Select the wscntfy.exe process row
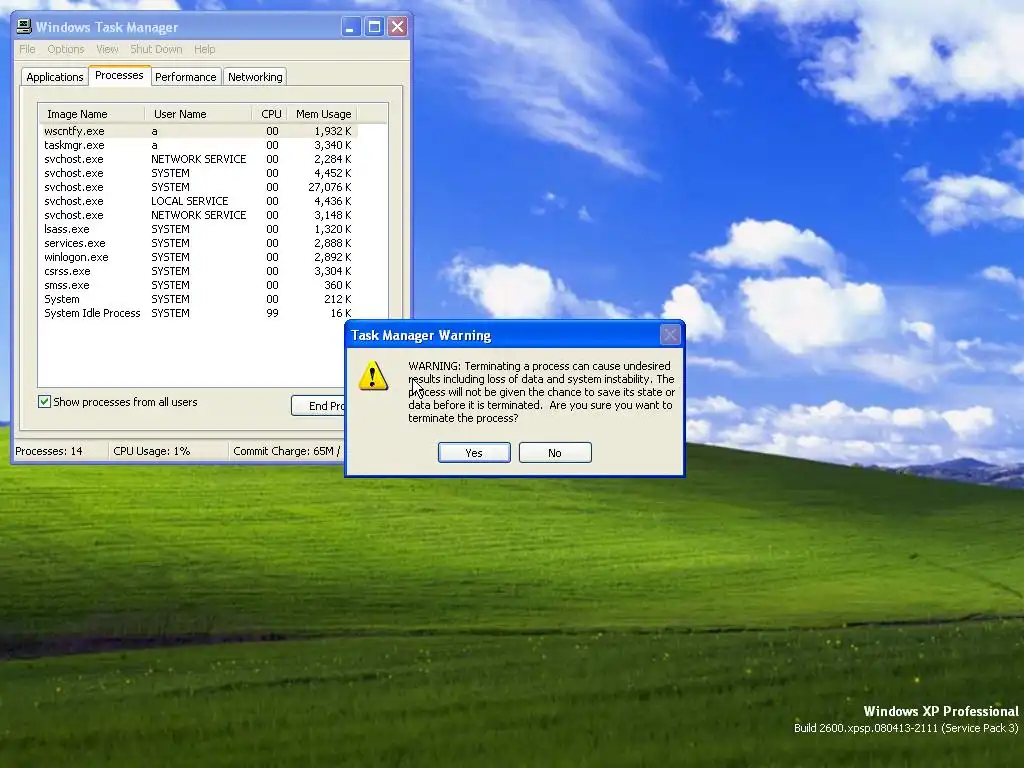This screenshot has width=1024, height=768. point(198,131)
